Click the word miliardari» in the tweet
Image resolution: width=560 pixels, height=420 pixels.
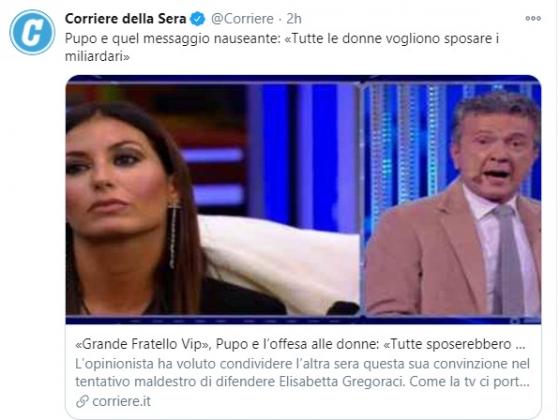[x=97, y=56]
